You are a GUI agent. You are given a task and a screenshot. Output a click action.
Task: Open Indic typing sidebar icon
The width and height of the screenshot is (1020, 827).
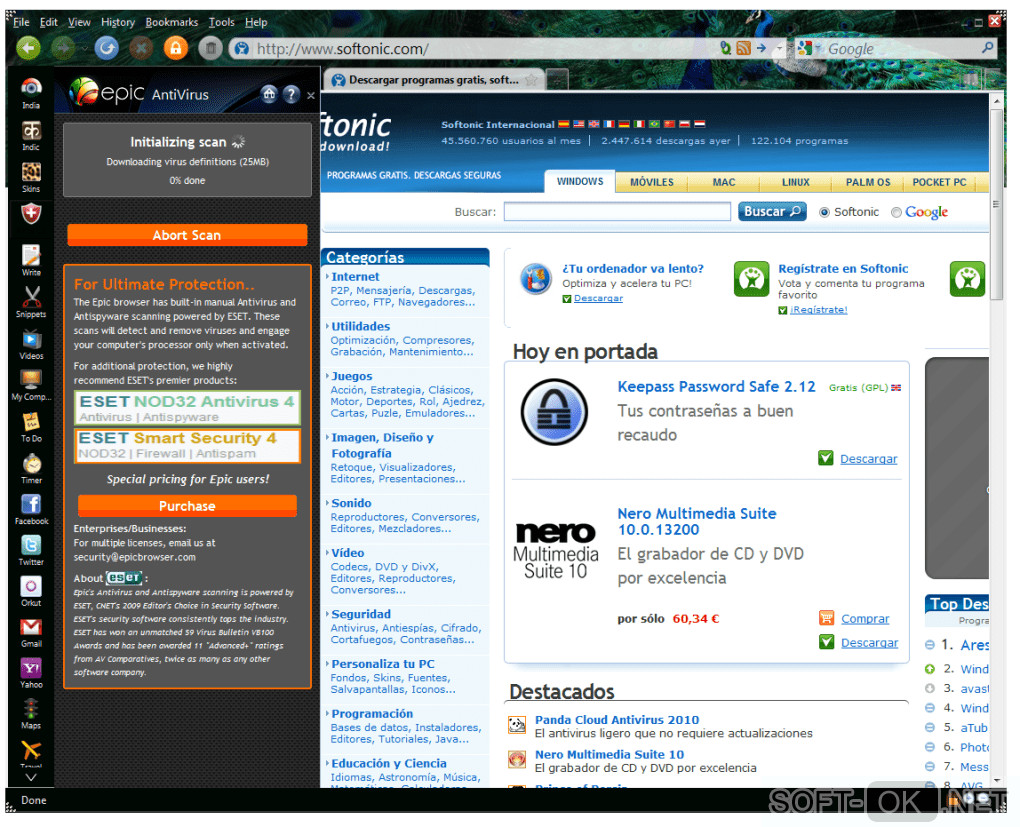coord(31,135)
